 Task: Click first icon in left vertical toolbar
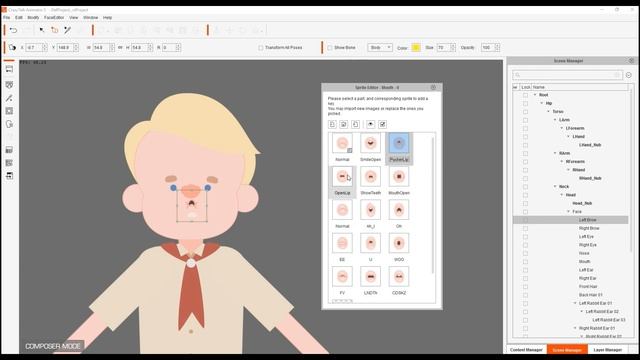click(x=9, y=69)
